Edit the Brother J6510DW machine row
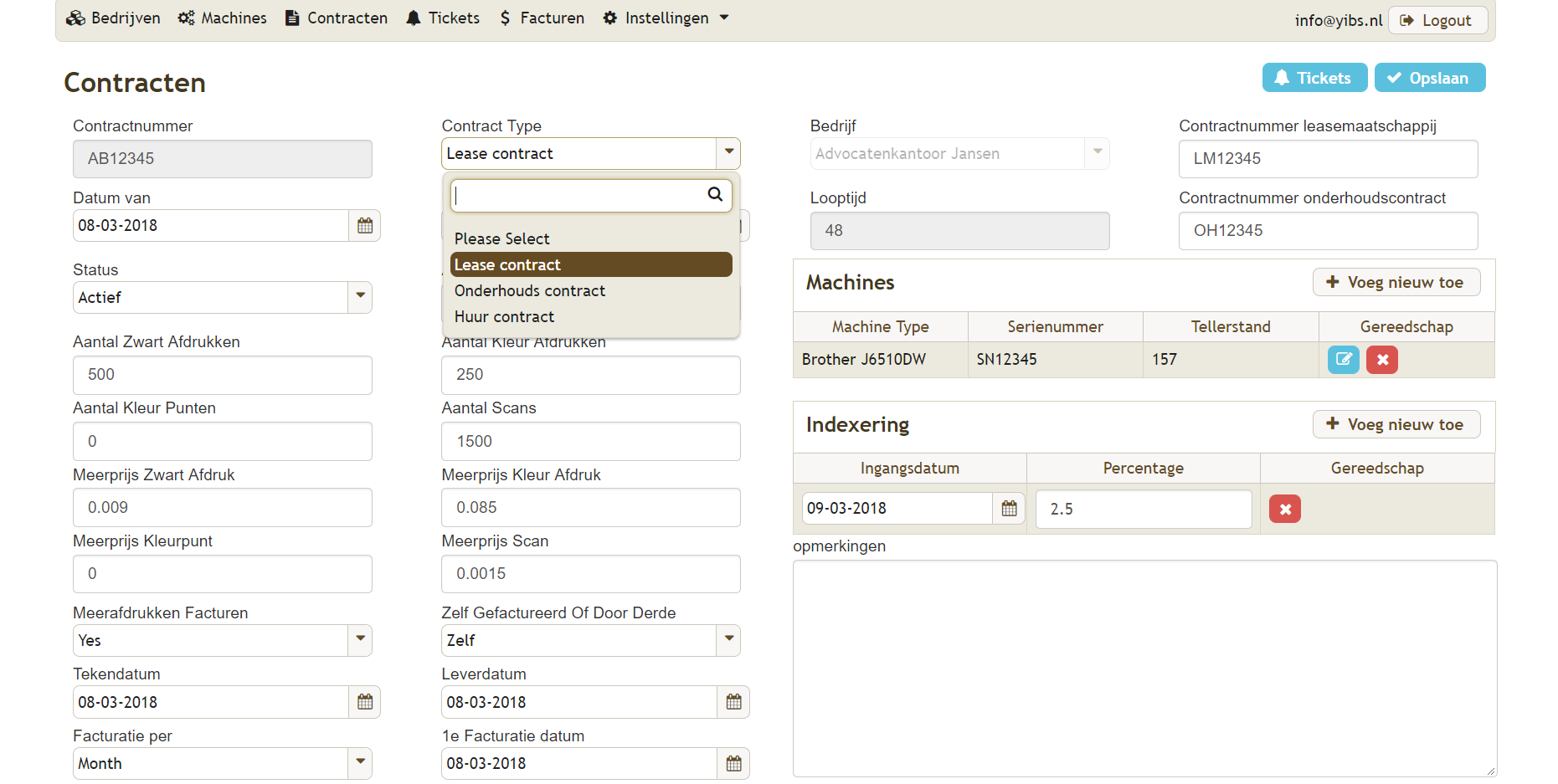 click(x=1343, y=359)
